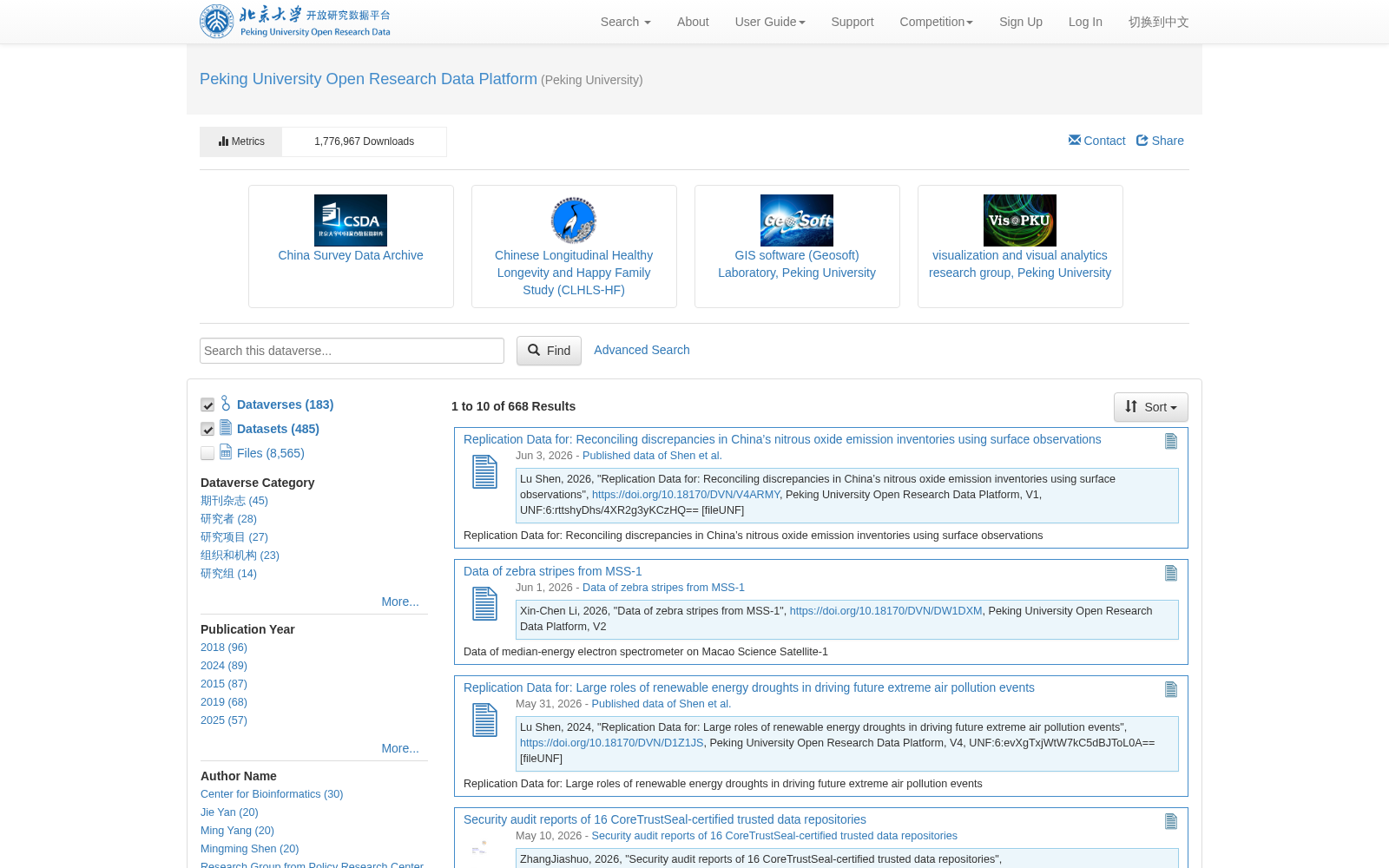Open Chinese Longitudinal Healthy Longevity link
This screenshot has width=1389, height=868.
pos(574,273)
